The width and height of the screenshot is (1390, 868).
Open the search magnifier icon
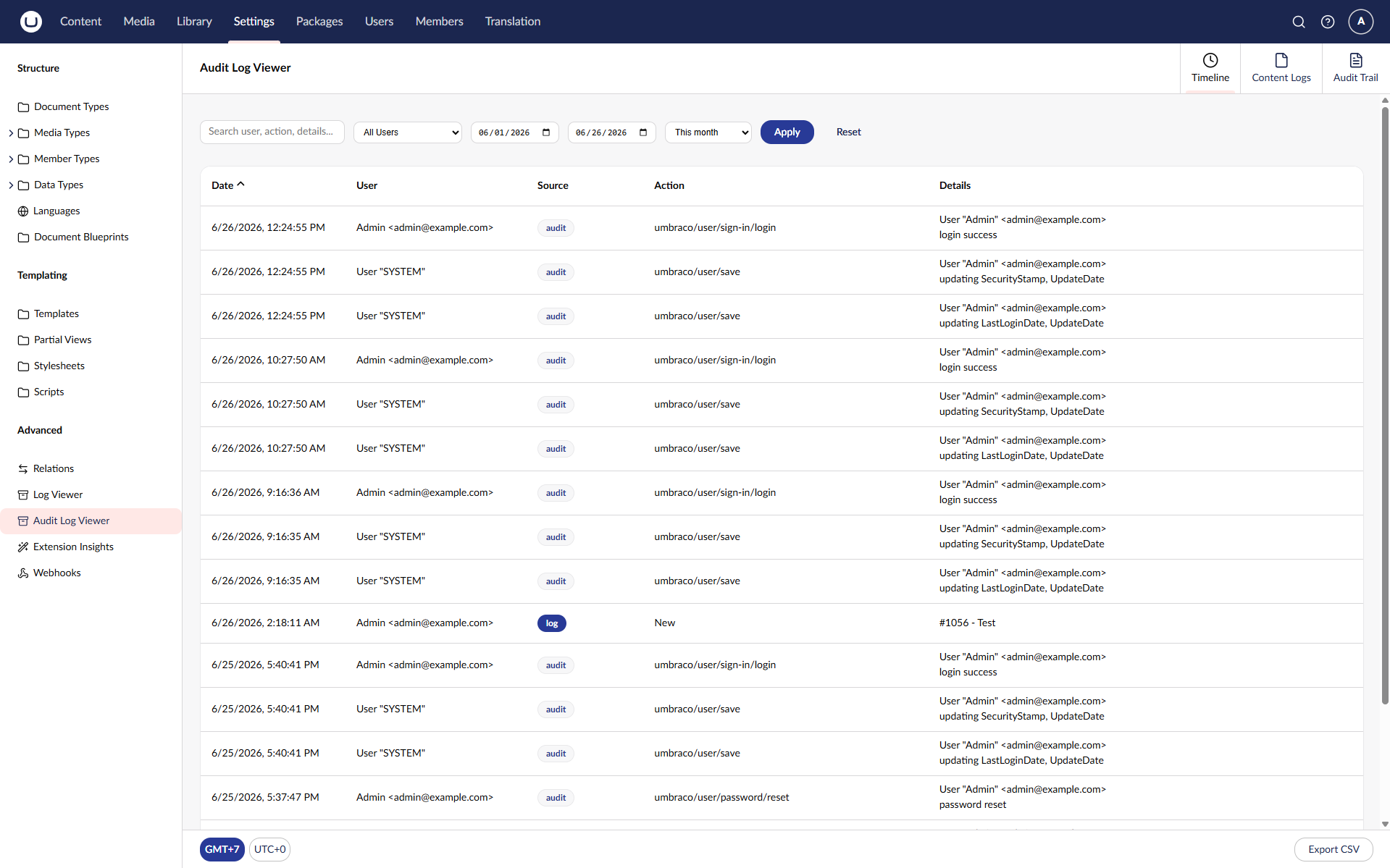coord(1299,22)
